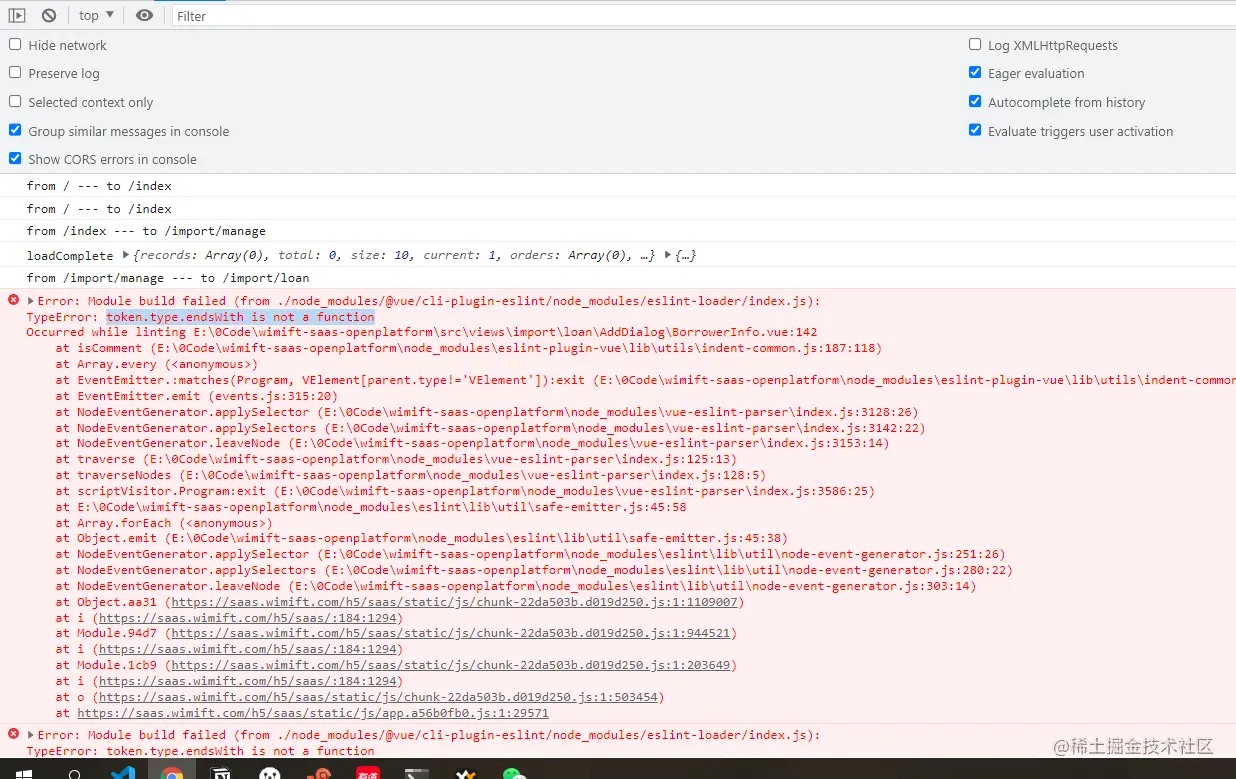
Task: Click the 'at isComment' stack trace line
Action: coord(469,348)
